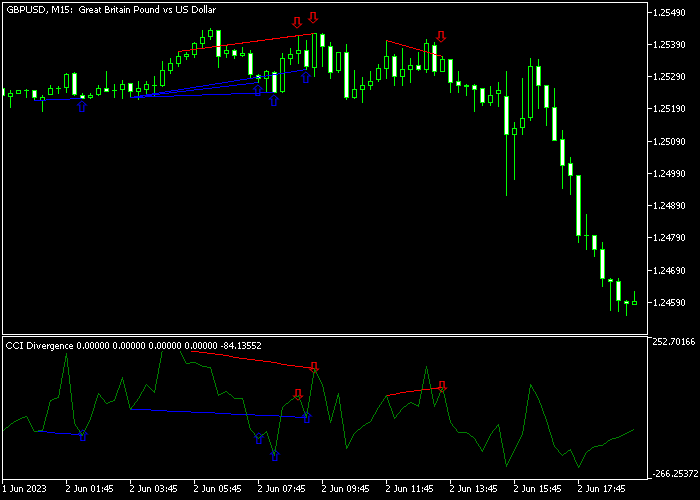This screenshot has width=700, height=500.
Task: Select the 1.24690 price scale label
Action: [x=669, y=271]
